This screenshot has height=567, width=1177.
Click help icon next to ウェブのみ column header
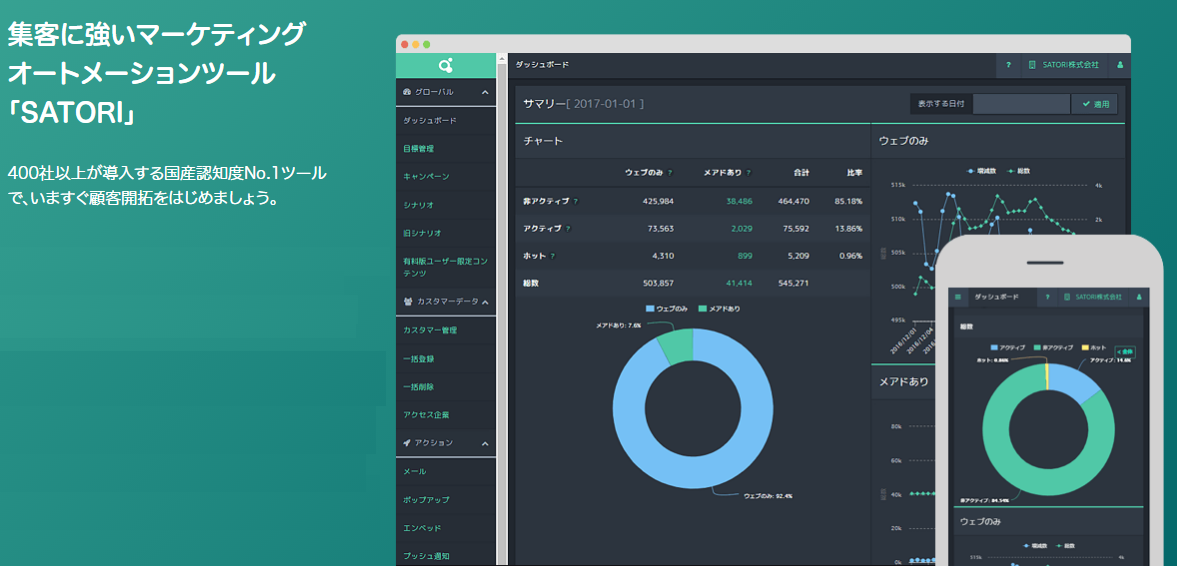coord(670,173)
